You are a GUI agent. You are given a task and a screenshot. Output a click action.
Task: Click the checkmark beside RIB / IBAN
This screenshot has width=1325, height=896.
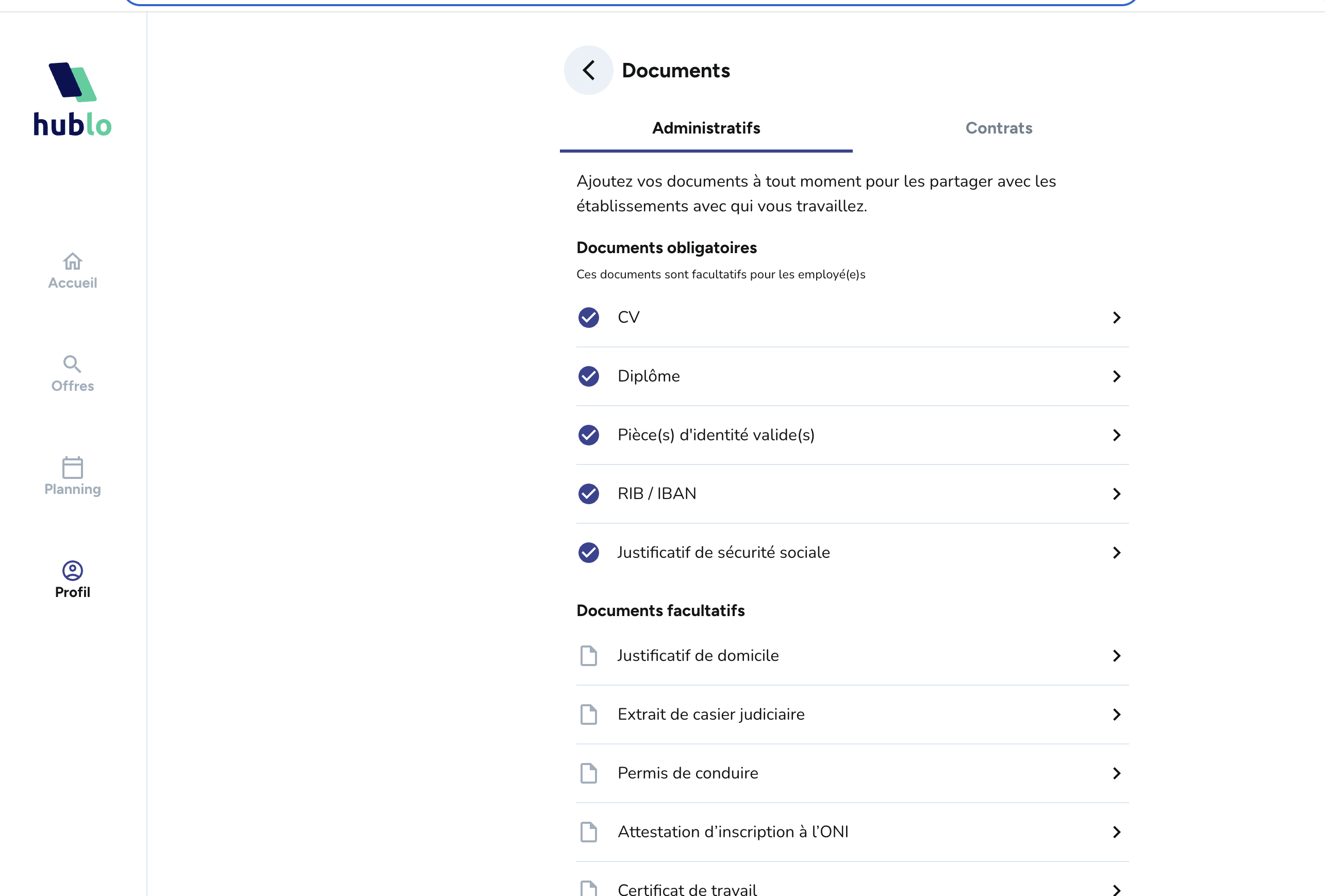click(588, 493)
